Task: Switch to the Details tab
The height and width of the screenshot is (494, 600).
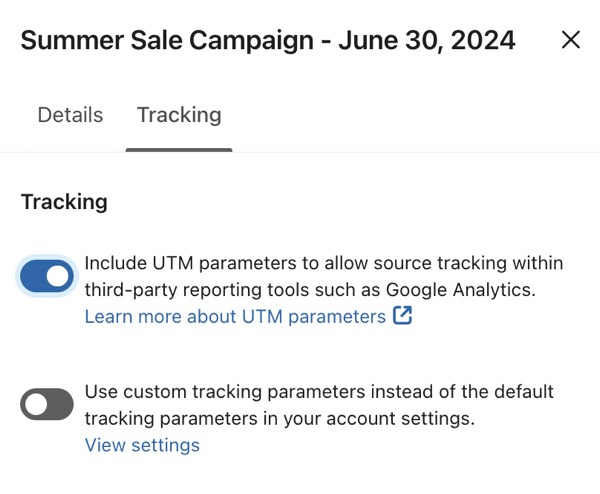Action: pyautogui.click(x=70, y=115)
